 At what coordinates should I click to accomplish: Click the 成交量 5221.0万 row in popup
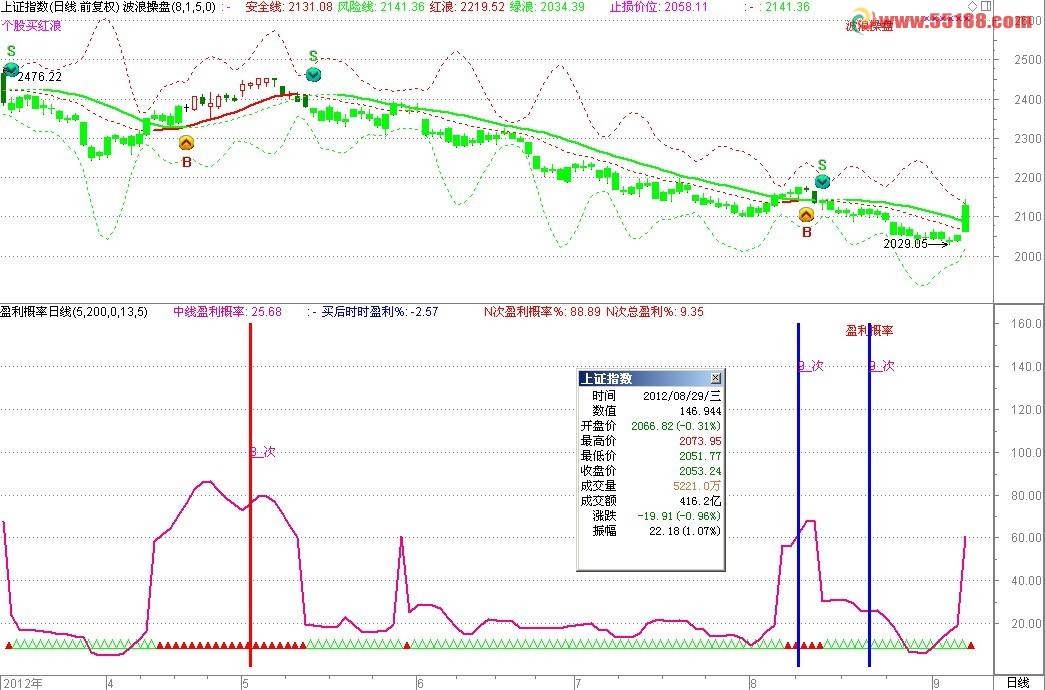click(650, 486)
